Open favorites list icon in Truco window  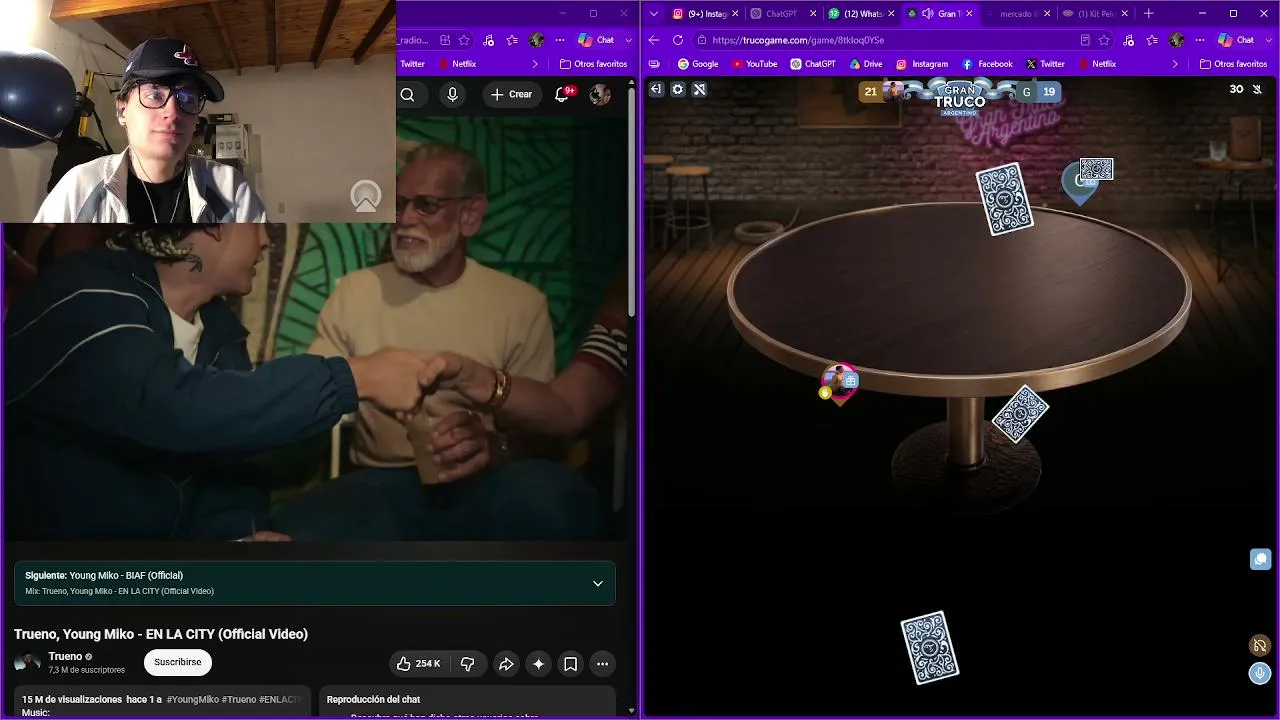[1152, 40]
